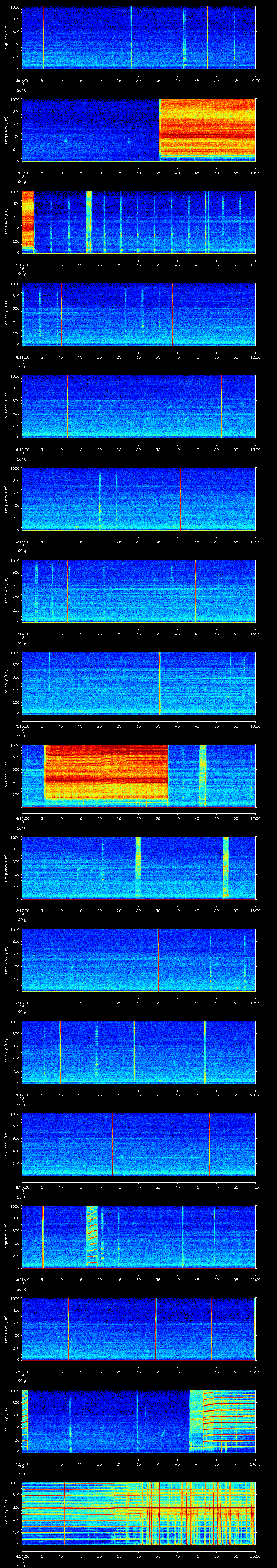Click the '6:18:00' start time label

coord(22,1003)
